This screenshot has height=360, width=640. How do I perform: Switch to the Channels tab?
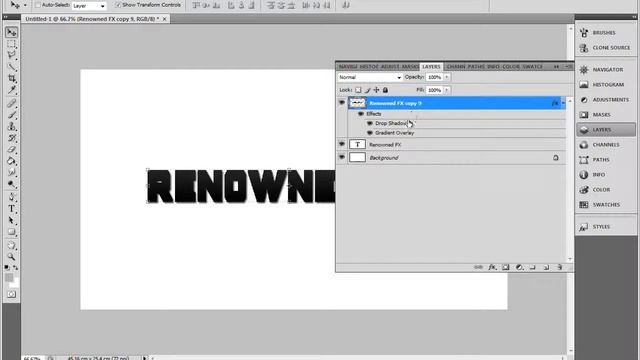456,67
